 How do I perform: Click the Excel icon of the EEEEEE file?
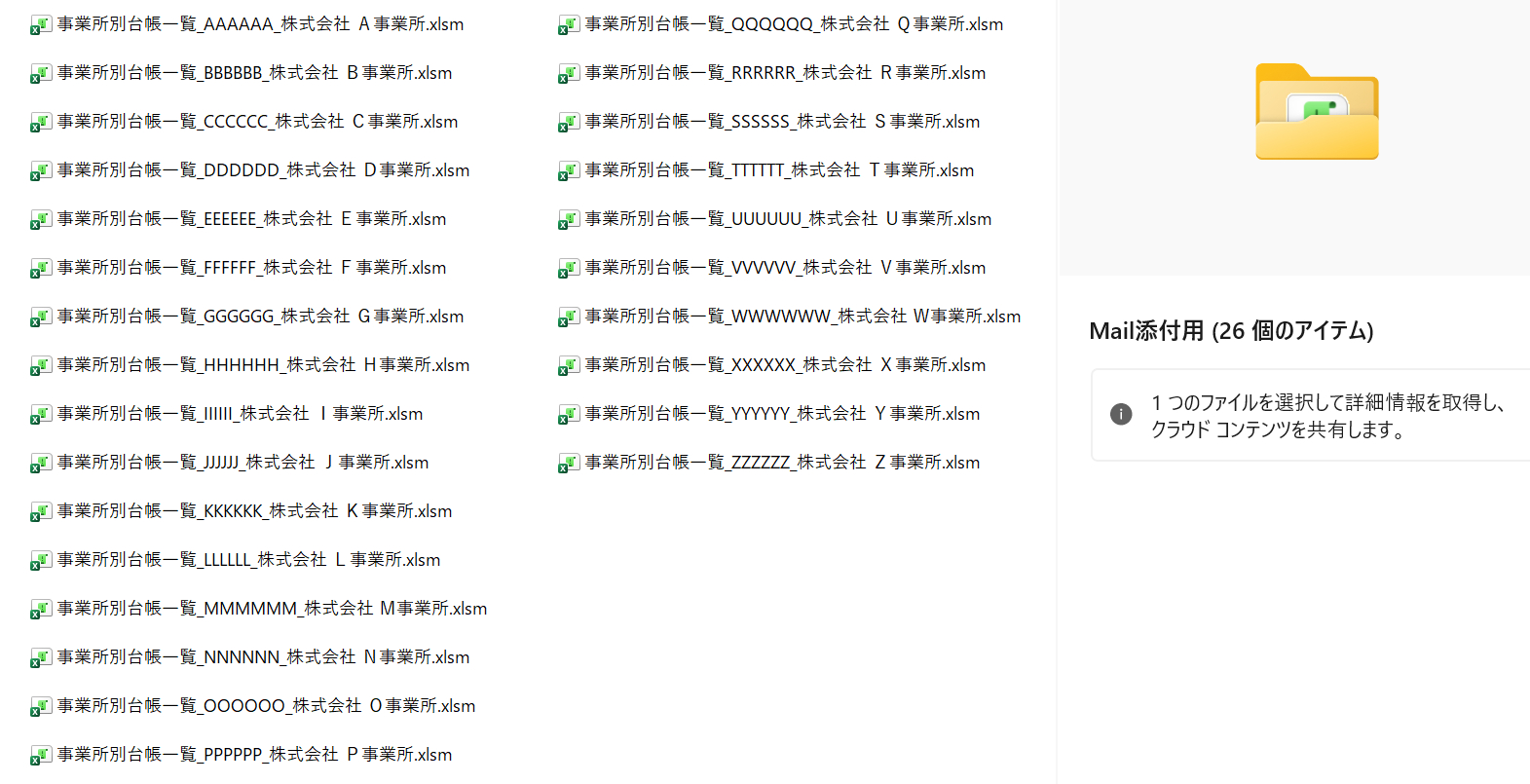pos(41,219)
